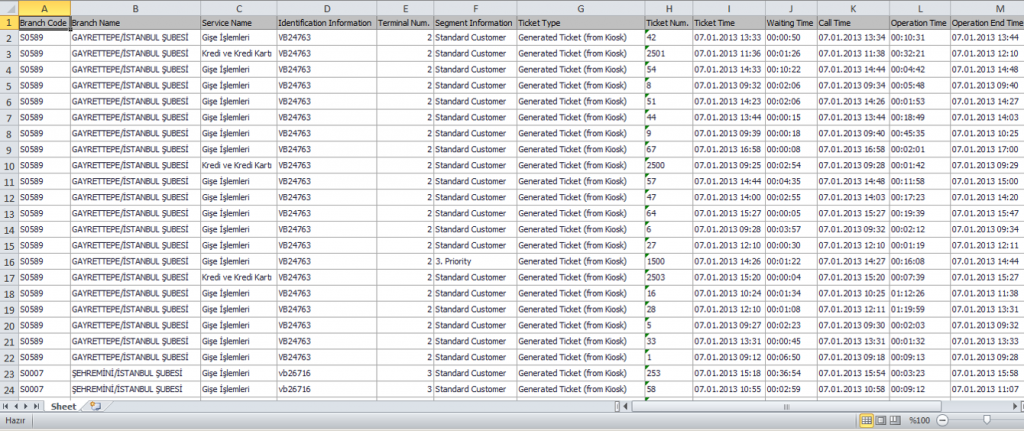Click the 'Service Name' header cell
The image size is (1024, 431).
(x=238, y=23)
